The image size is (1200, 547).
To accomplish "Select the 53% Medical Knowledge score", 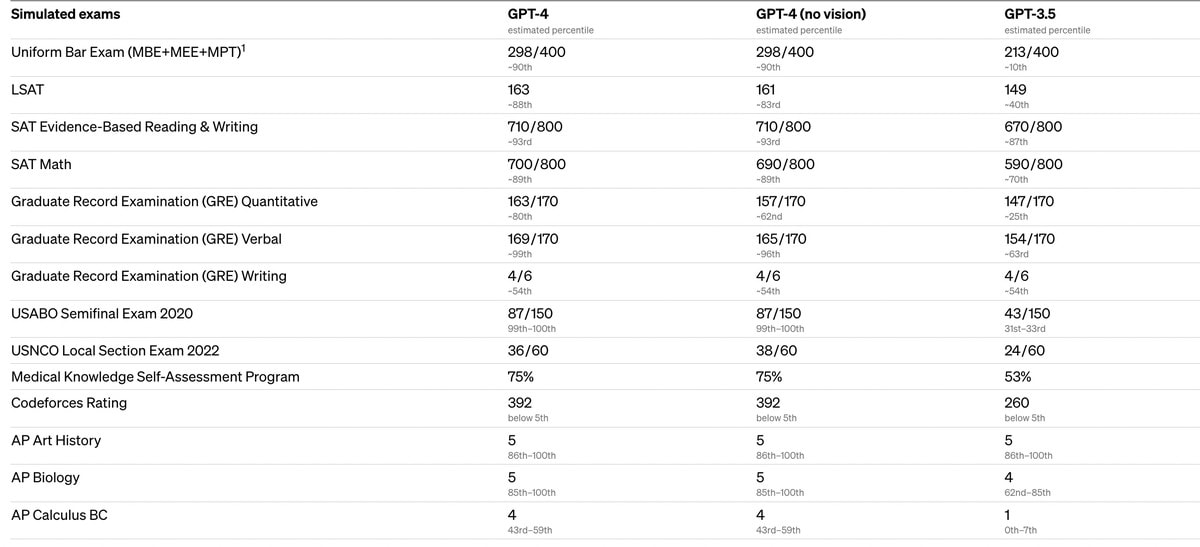I will [x=1017, y=377].
